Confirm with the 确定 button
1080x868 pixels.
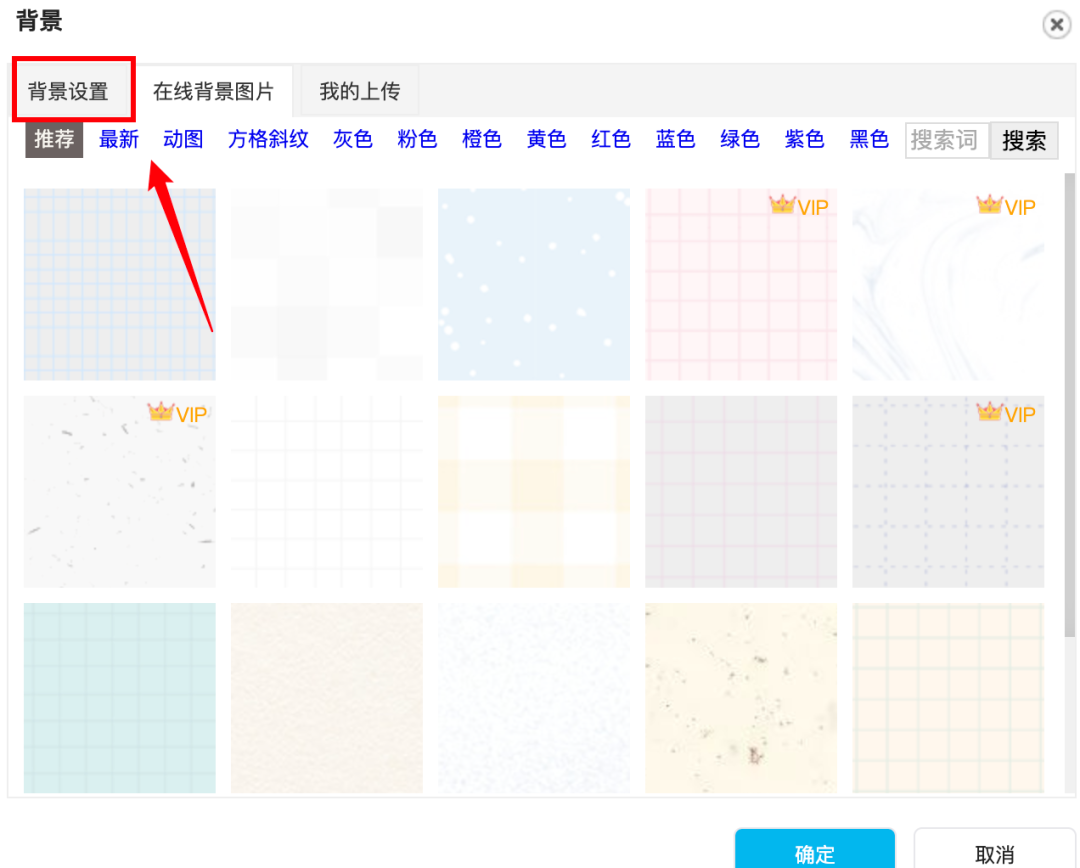[815, 853]
